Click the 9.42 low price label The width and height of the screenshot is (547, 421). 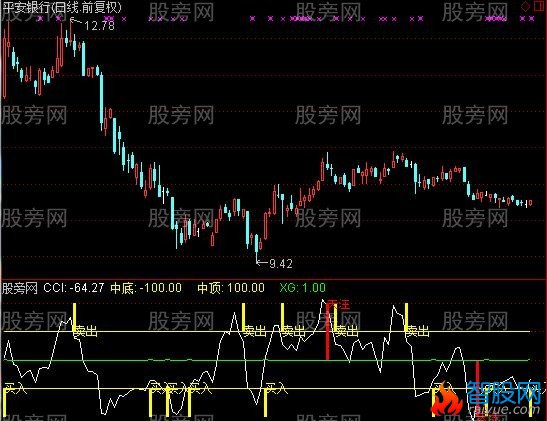click(281, 264)
